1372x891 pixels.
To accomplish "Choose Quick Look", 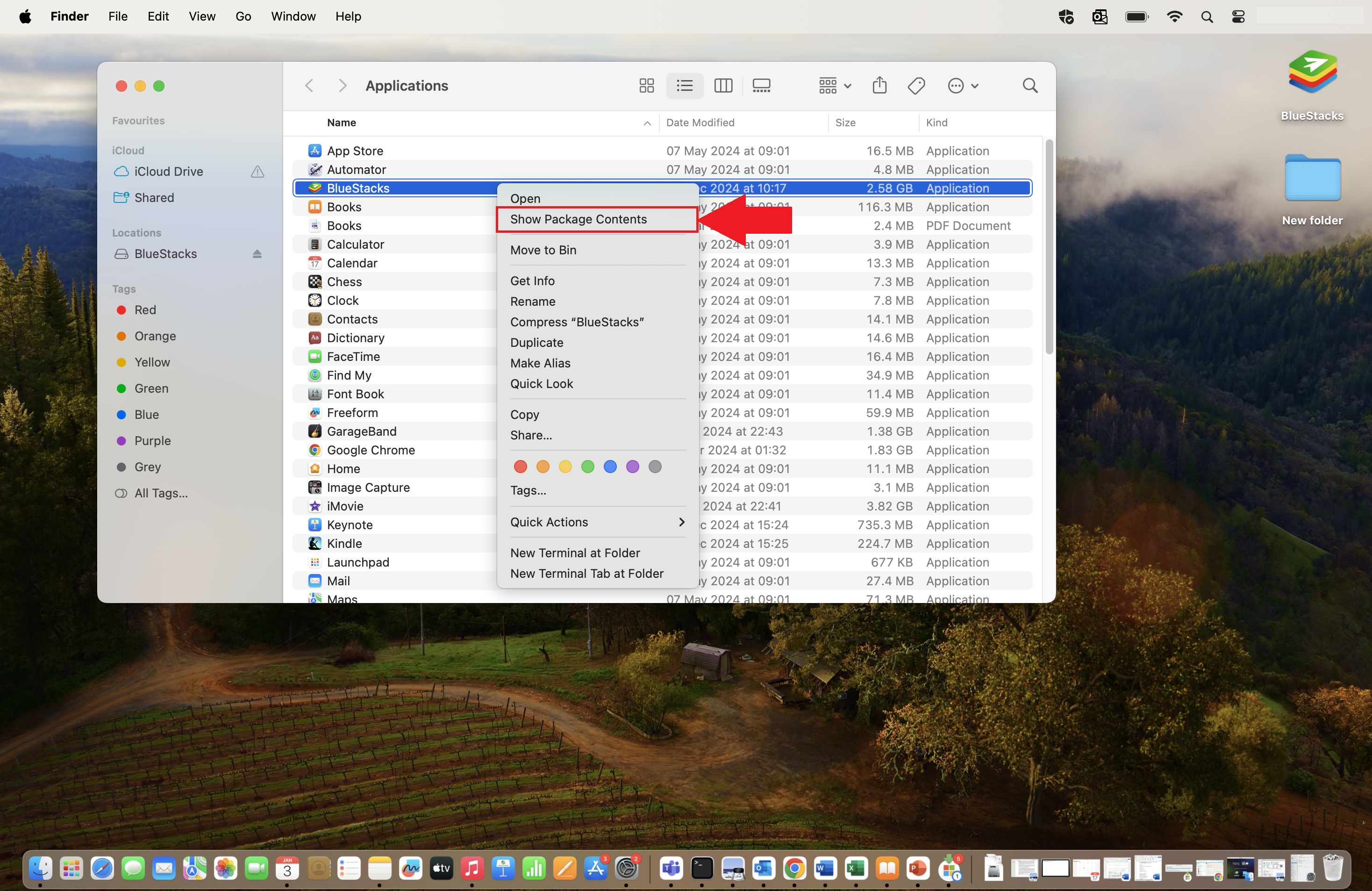I will click(598, 383).
